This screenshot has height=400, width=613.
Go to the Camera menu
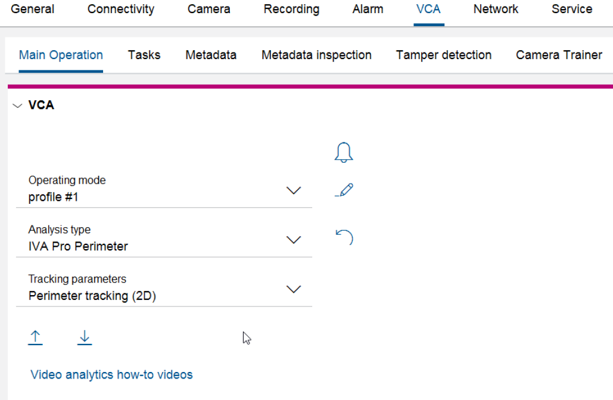tap(209, 10)
